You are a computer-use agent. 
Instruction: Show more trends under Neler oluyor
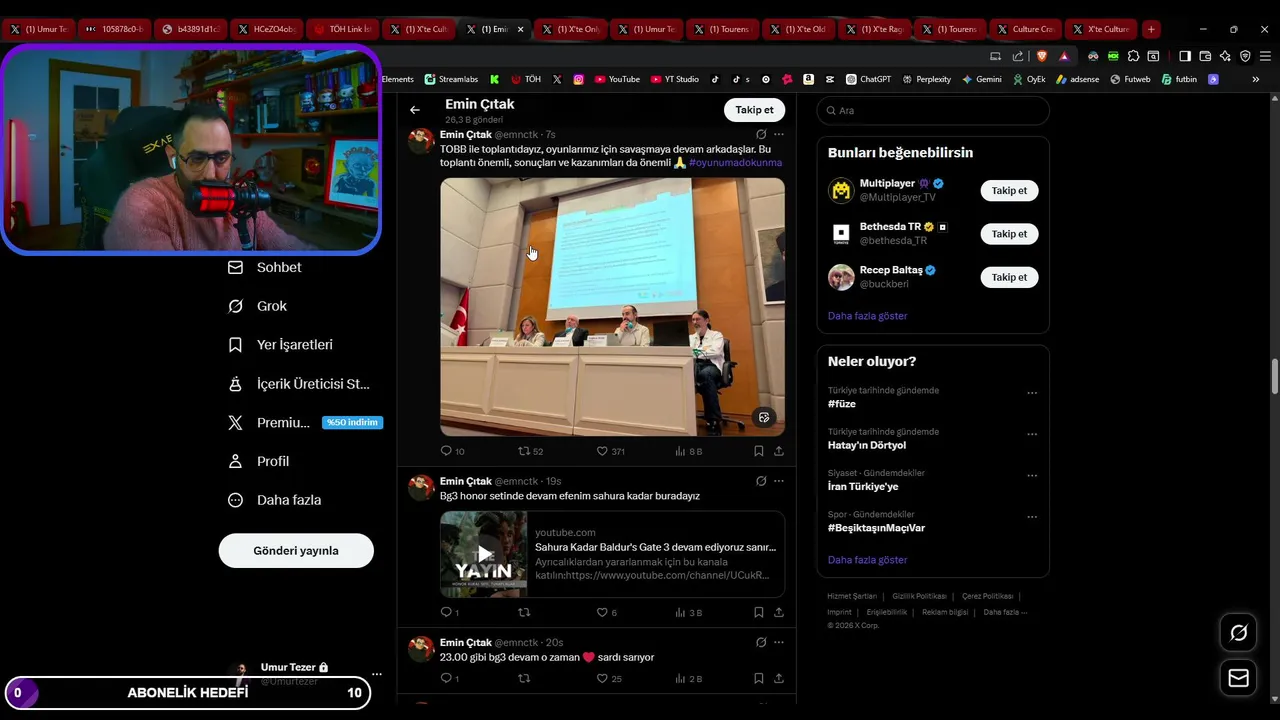tap(867, 560)
